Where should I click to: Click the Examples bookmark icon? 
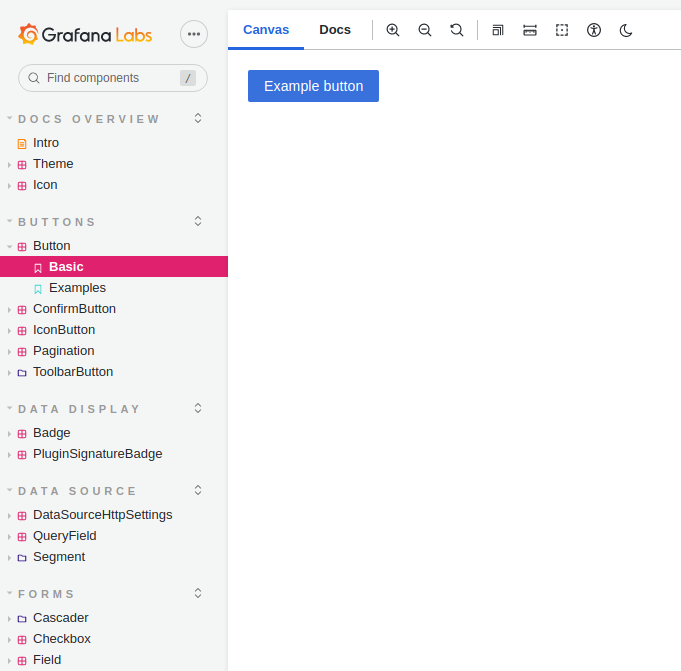click(x=38, y=289)
